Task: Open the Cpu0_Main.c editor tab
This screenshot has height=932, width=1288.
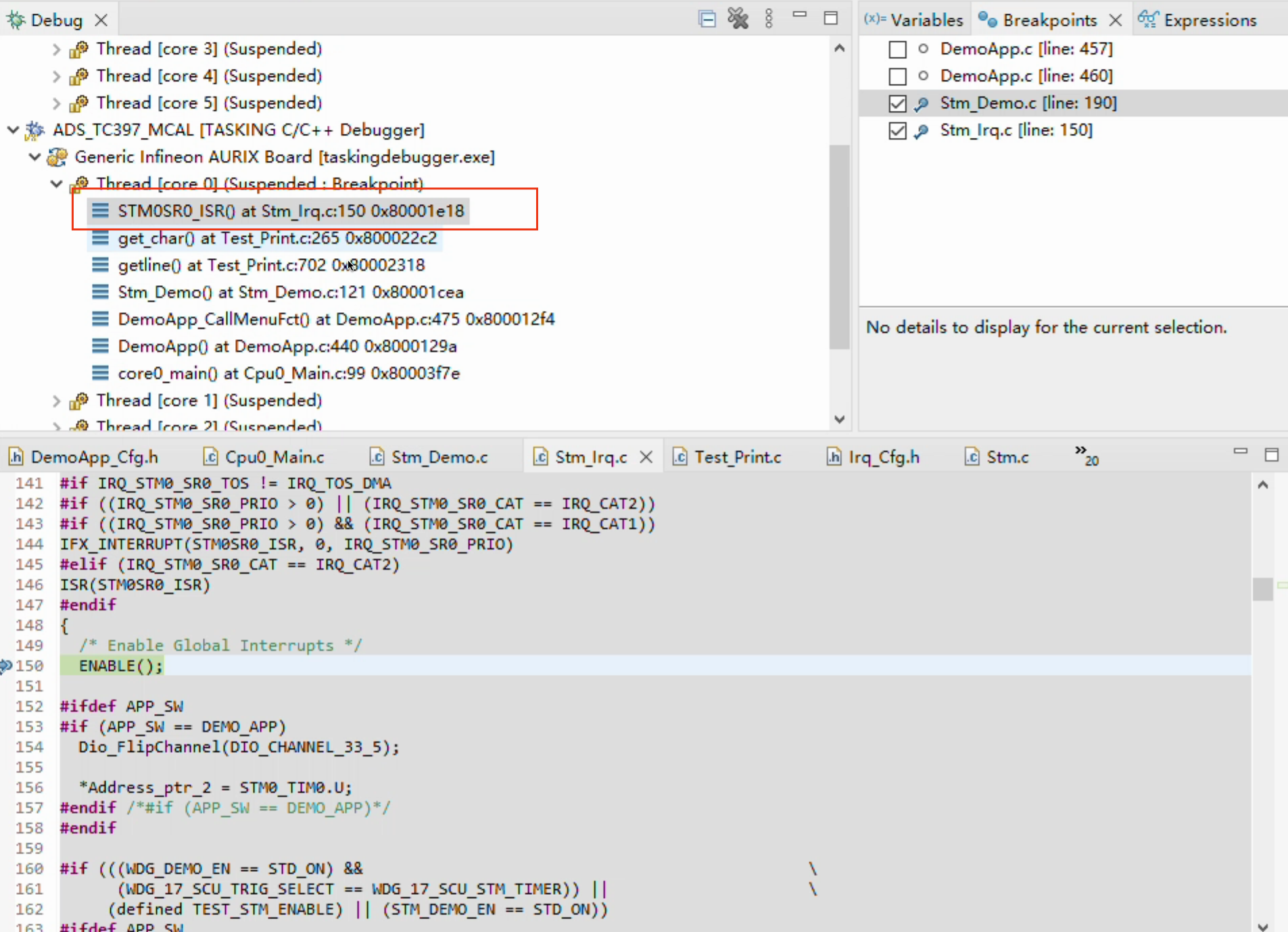Action: coord(264,457)
